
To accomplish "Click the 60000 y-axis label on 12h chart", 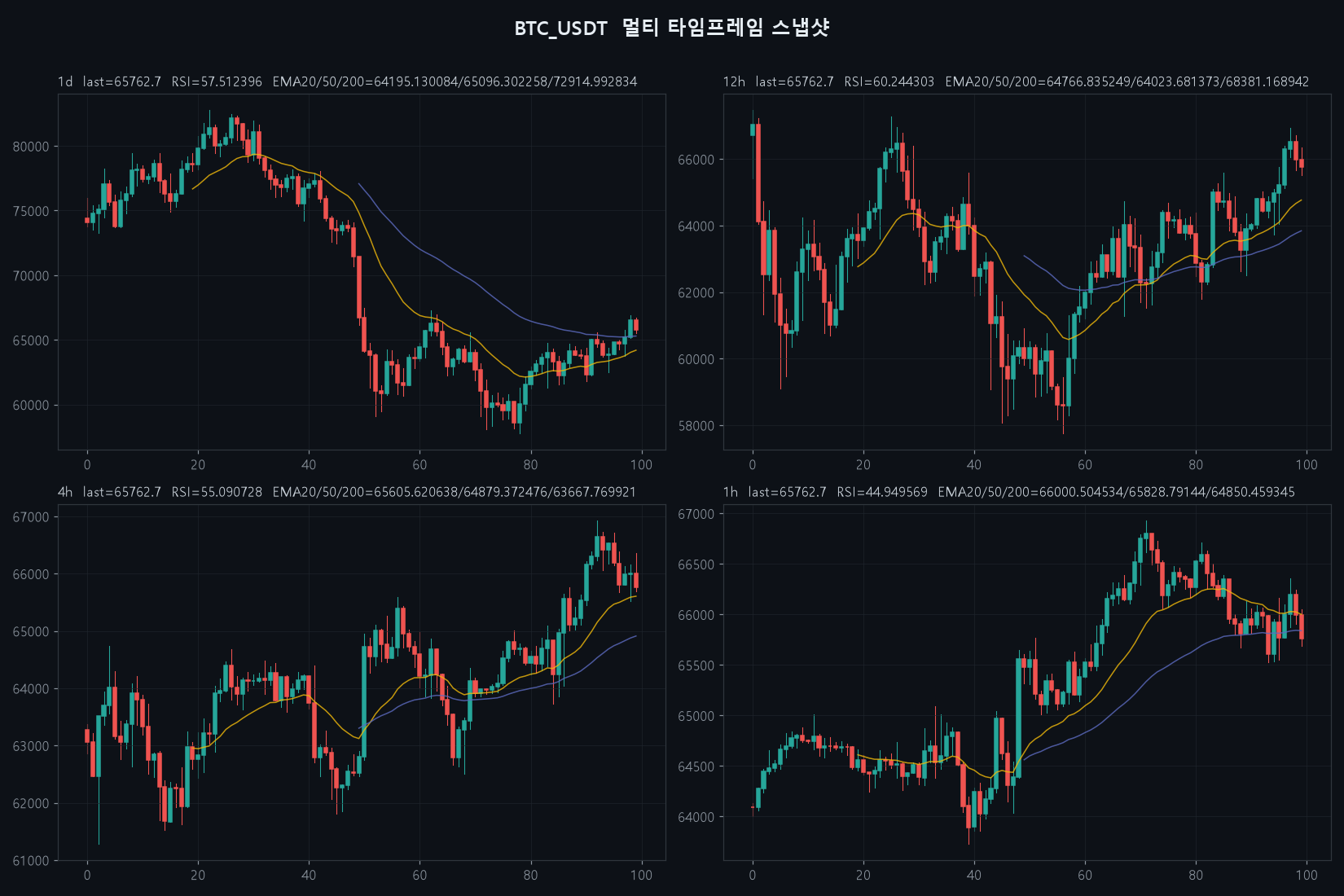I will coord(696,359).
